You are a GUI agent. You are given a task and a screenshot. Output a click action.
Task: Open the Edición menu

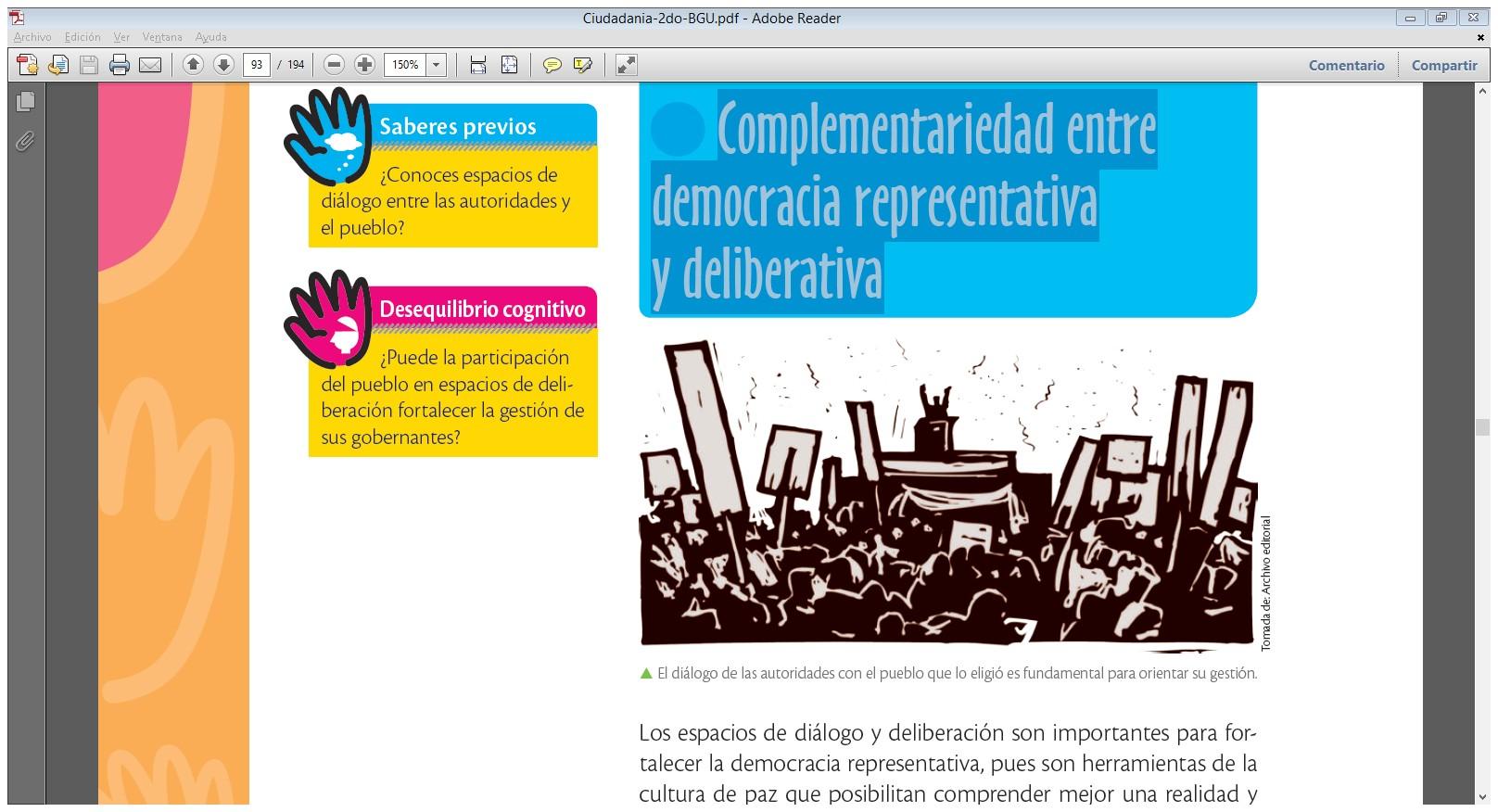tap(83, 37)
